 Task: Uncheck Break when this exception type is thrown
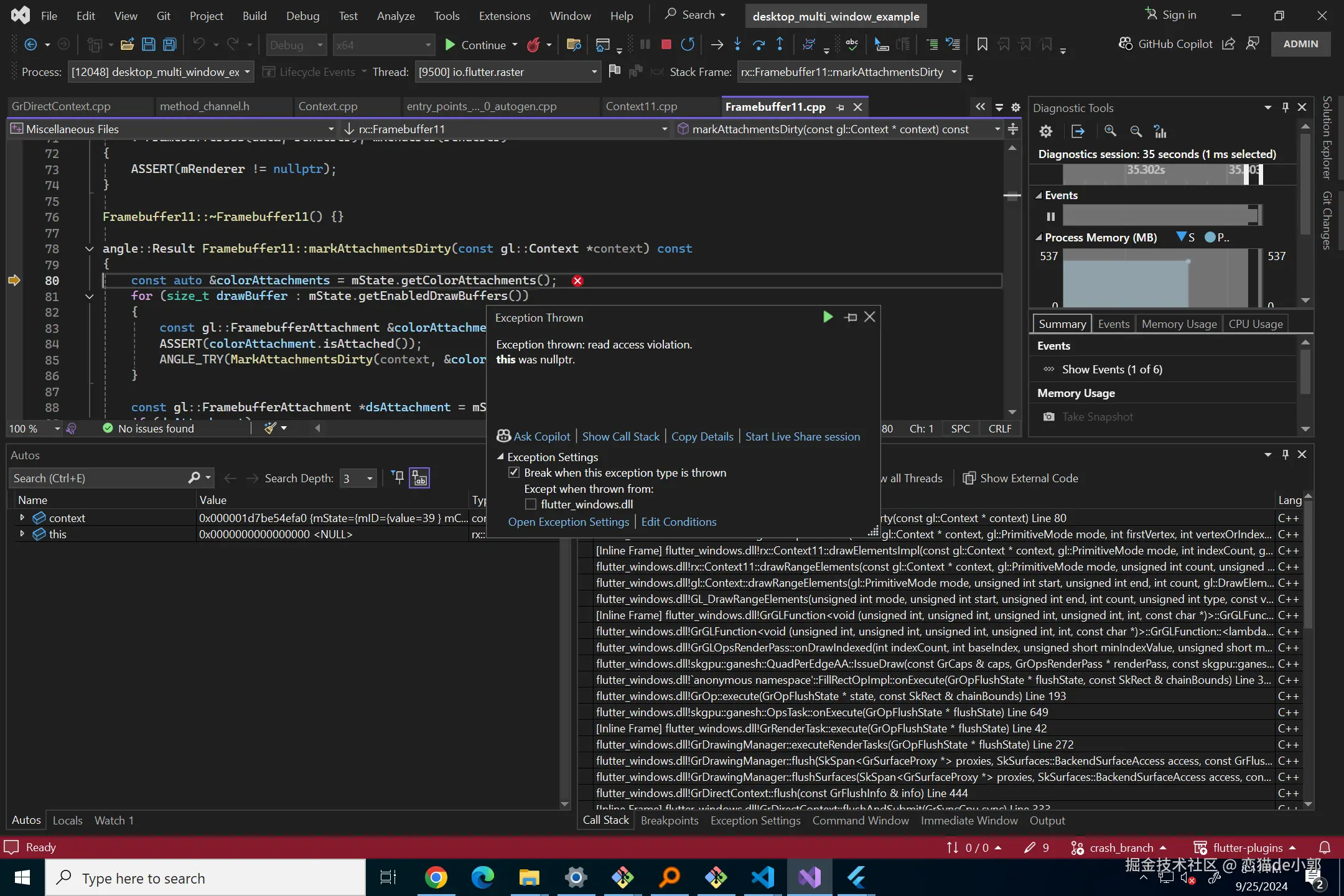pyautogui.click(x=514, y=472)
